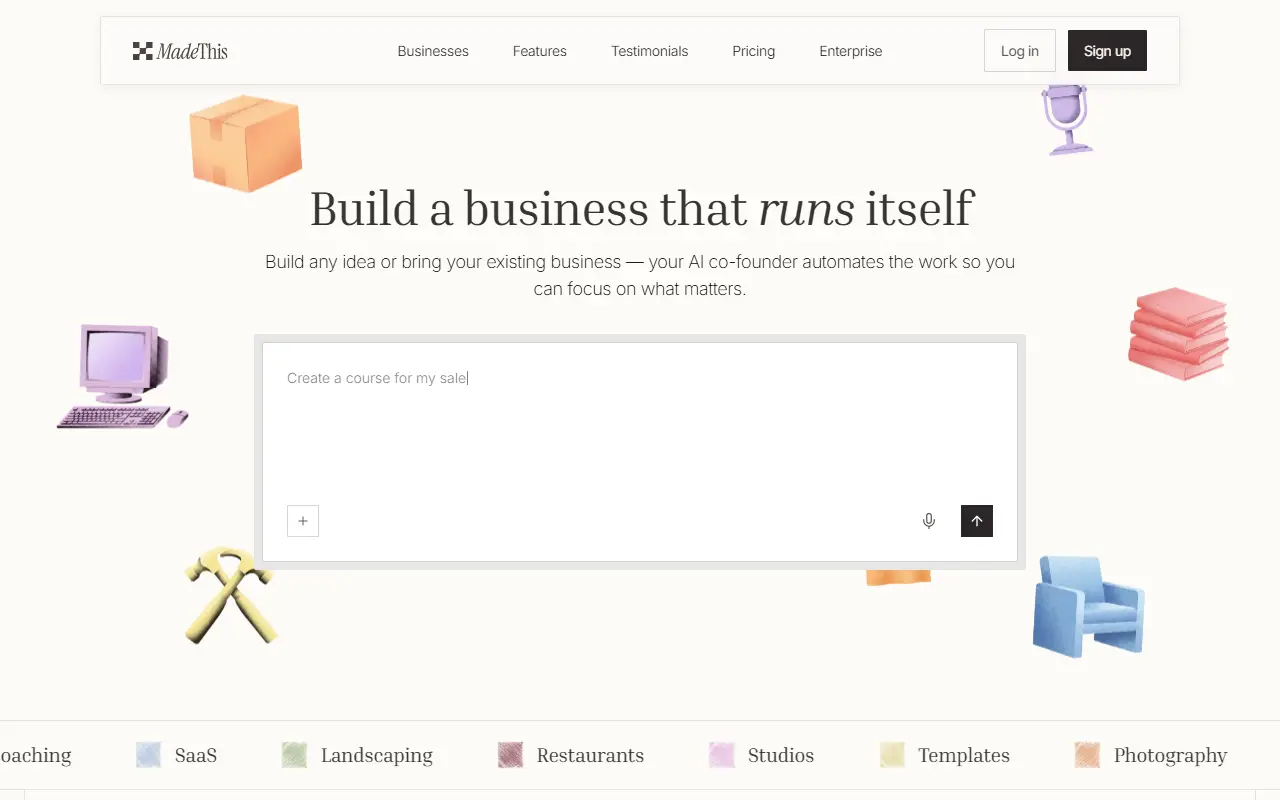Click the purple microphone illustration
Screen dimensions: 1280x800
[1066, 119]
